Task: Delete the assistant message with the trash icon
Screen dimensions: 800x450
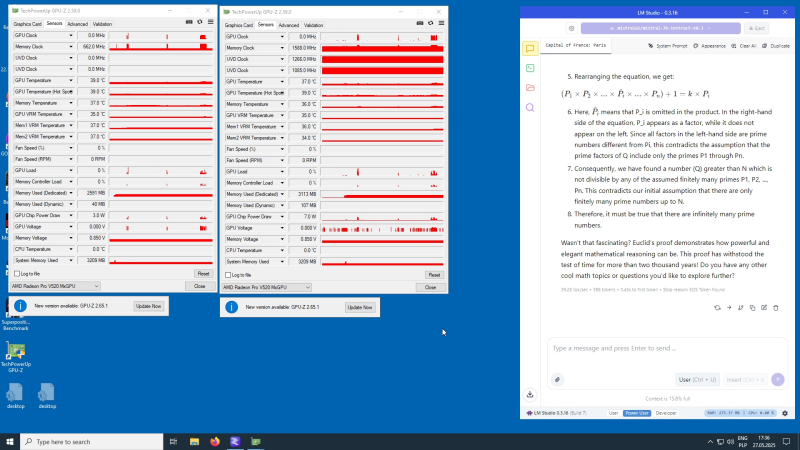Action: point(776,308)
